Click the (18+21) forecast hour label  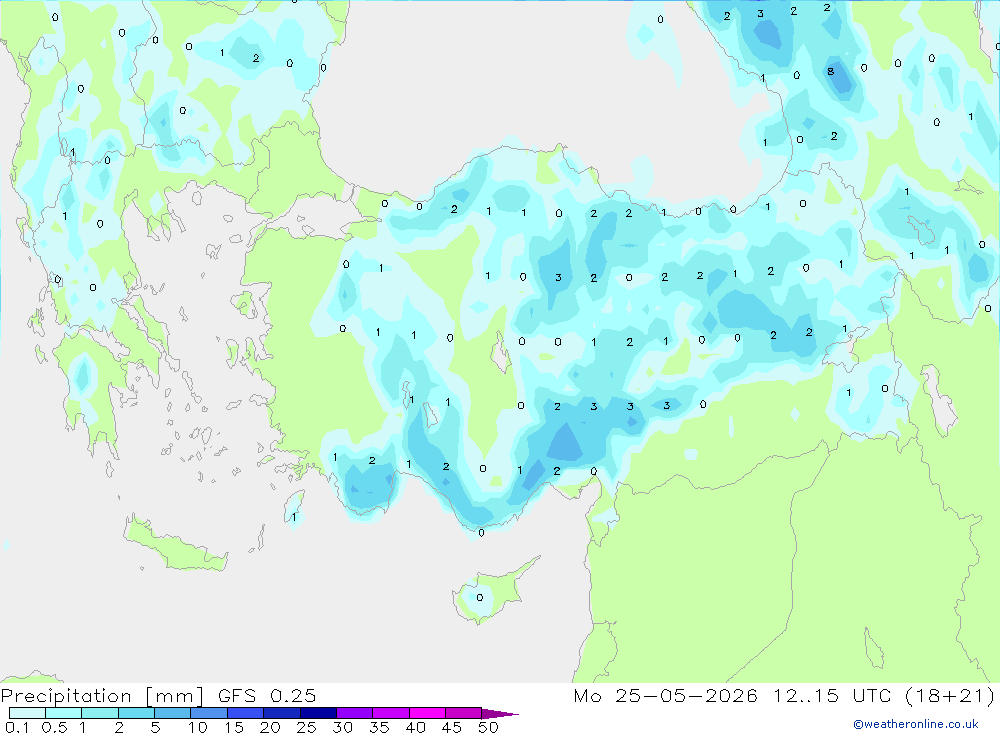[950, 695]
